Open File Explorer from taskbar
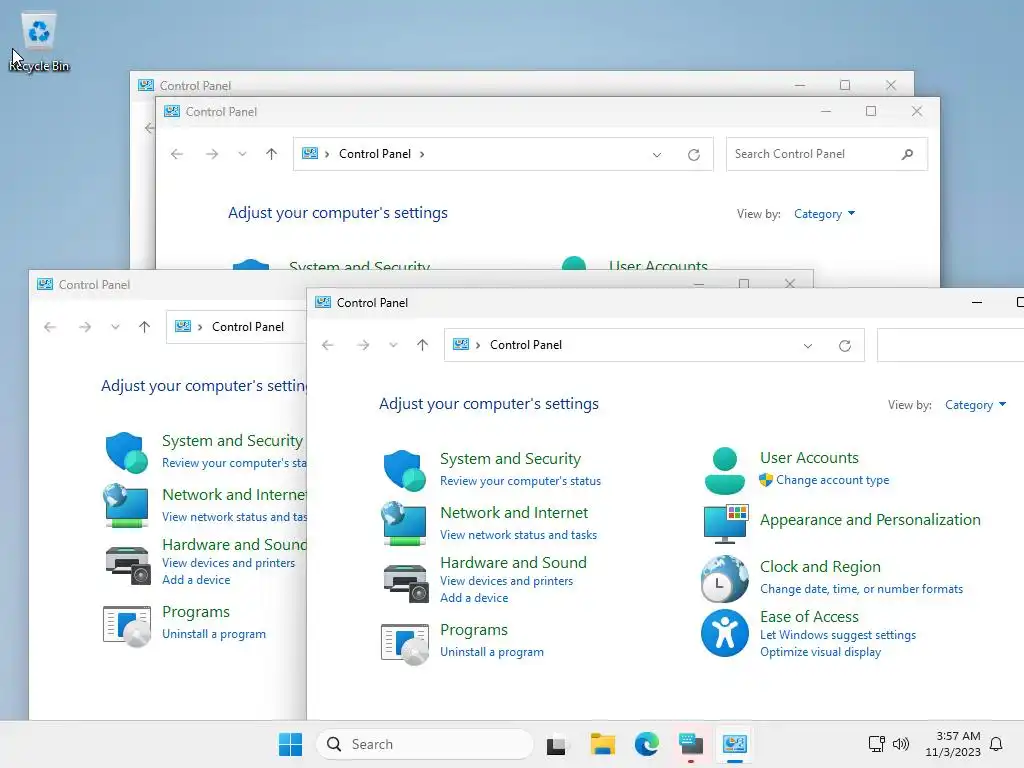1024x768 pixels. (602, 744)
